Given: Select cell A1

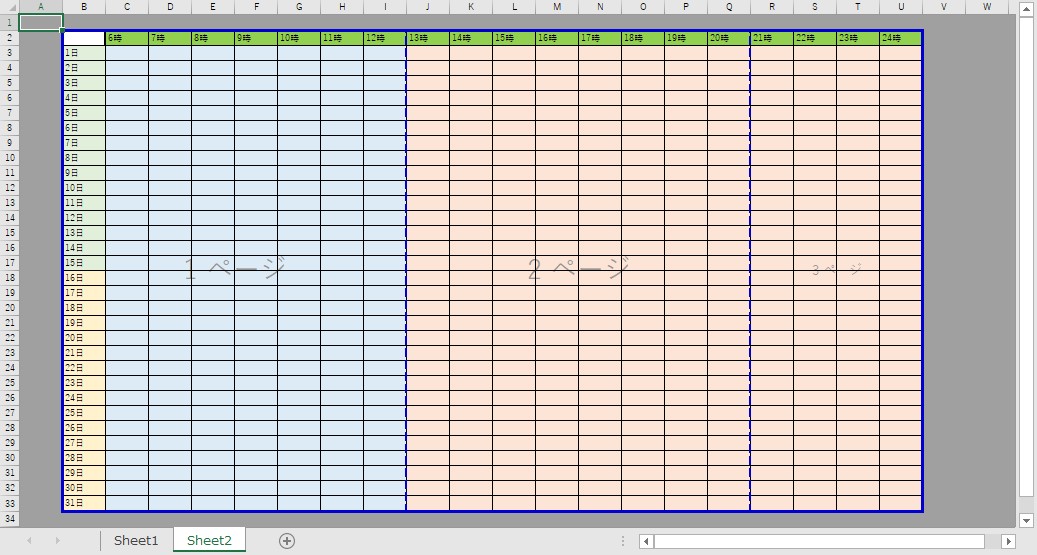Looking at the screenshot, I should [41, 22].
